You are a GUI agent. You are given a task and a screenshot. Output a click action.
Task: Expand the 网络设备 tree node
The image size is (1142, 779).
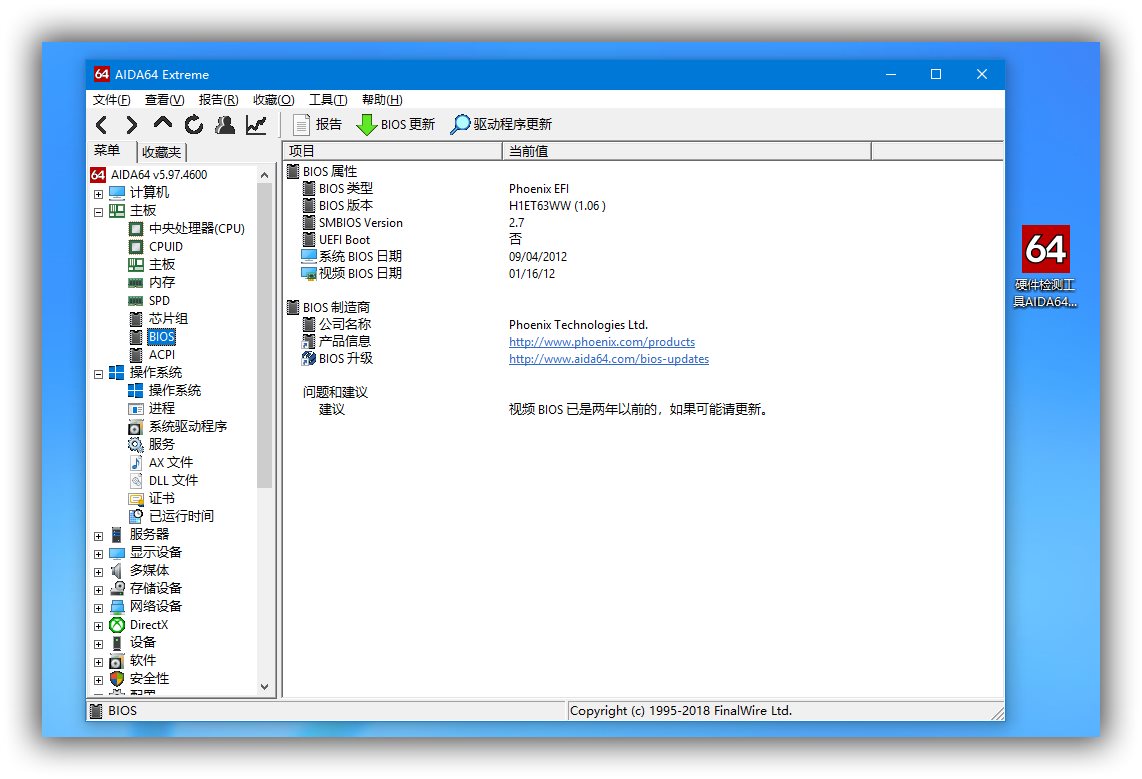[98, 608]
